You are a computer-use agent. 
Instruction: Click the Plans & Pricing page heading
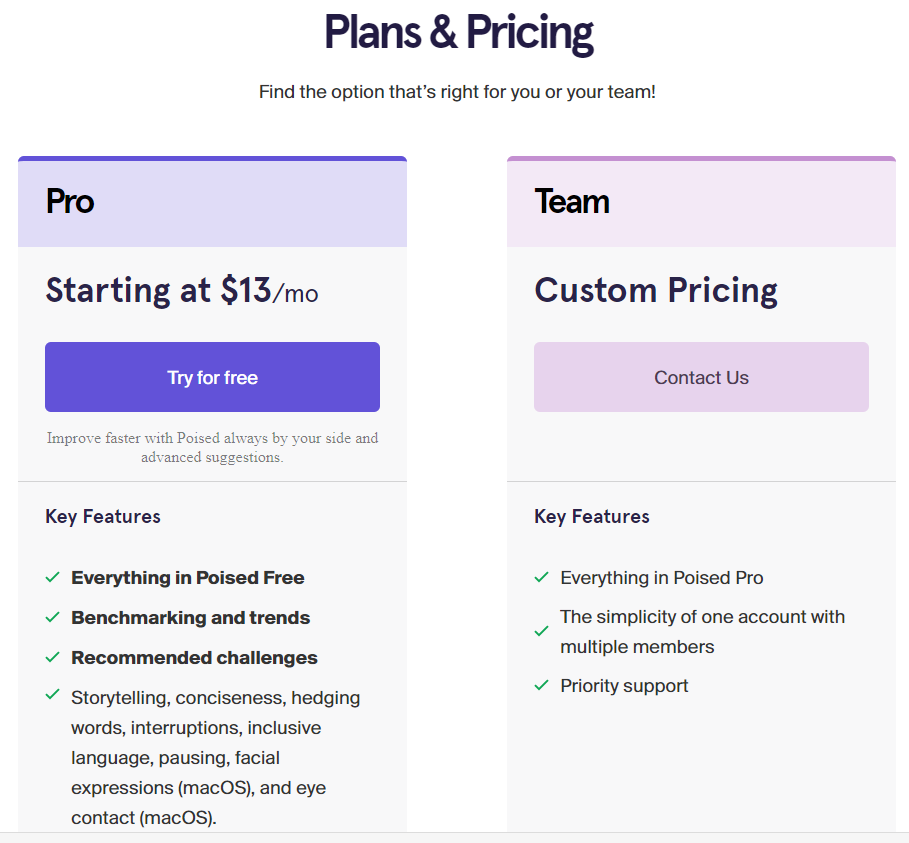point(459,33)
